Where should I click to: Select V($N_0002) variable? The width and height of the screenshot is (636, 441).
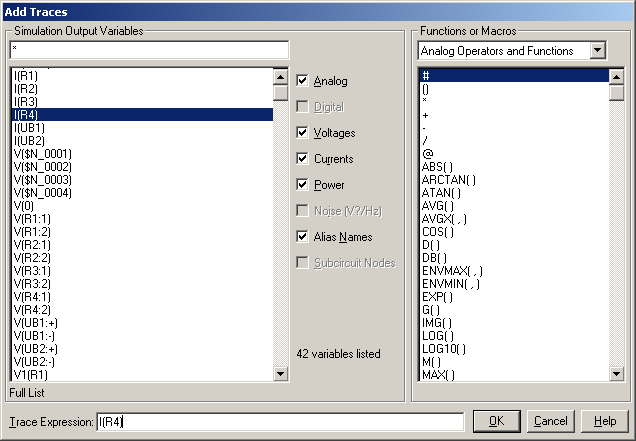pos(143,167)
